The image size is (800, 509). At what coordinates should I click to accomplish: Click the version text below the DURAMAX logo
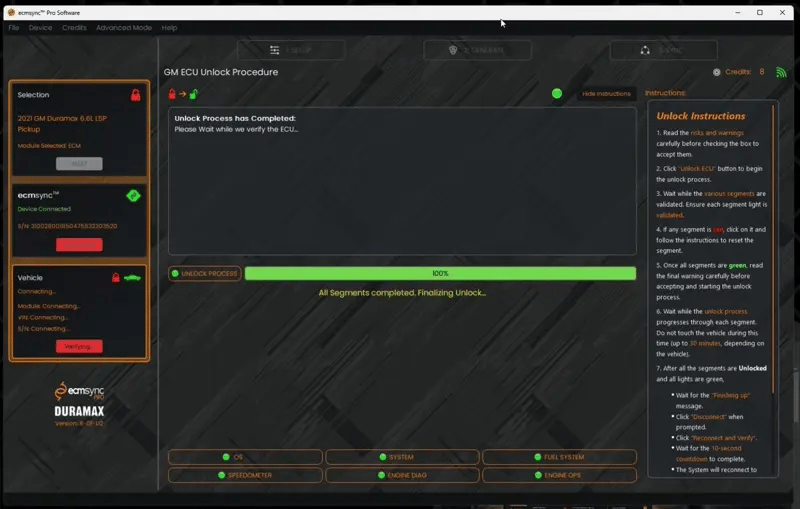(x=79, y=423)
